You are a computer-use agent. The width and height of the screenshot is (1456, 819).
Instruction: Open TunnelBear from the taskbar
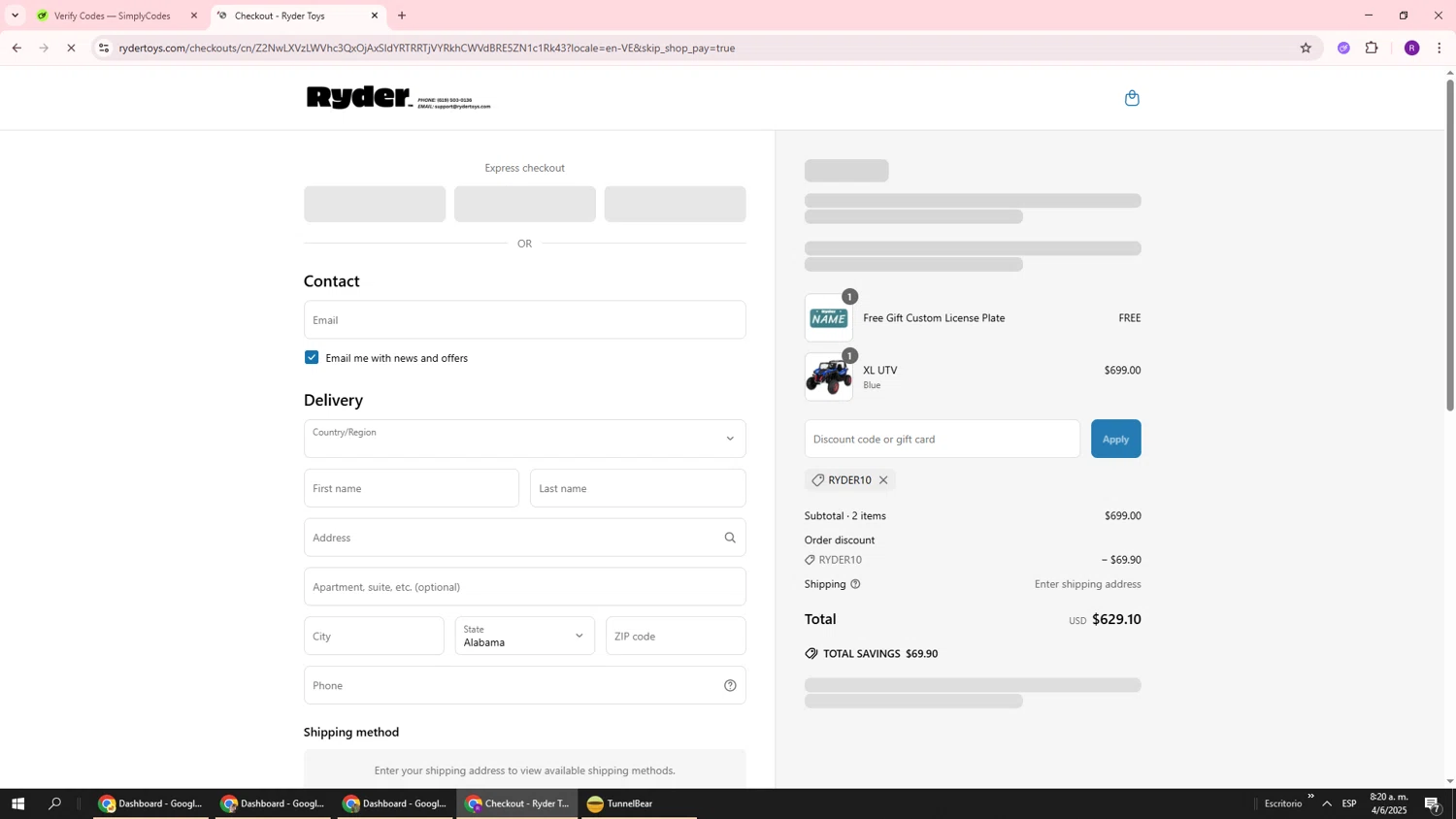click(640, 803)
